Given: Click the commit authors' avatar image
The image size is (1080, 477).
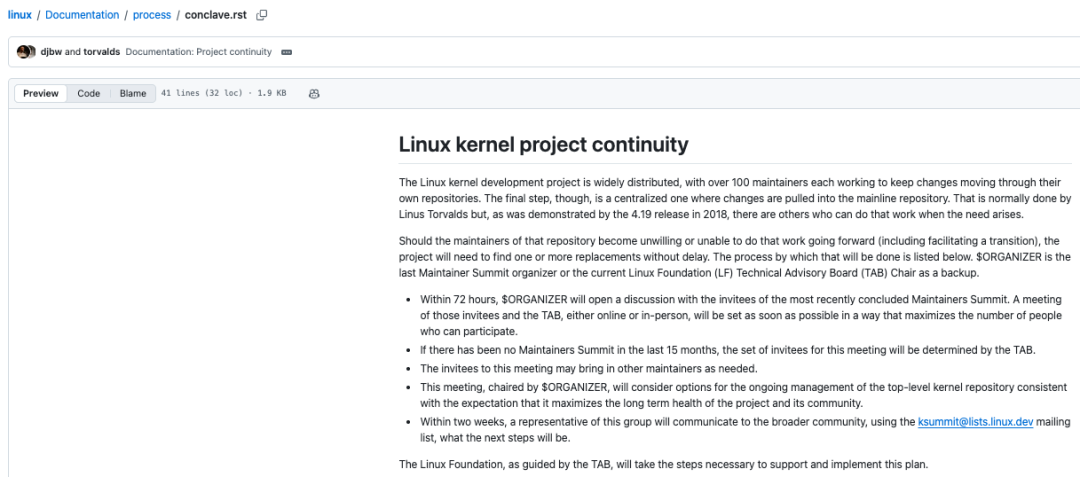Looking at the screenshot, I should (26, 52).
